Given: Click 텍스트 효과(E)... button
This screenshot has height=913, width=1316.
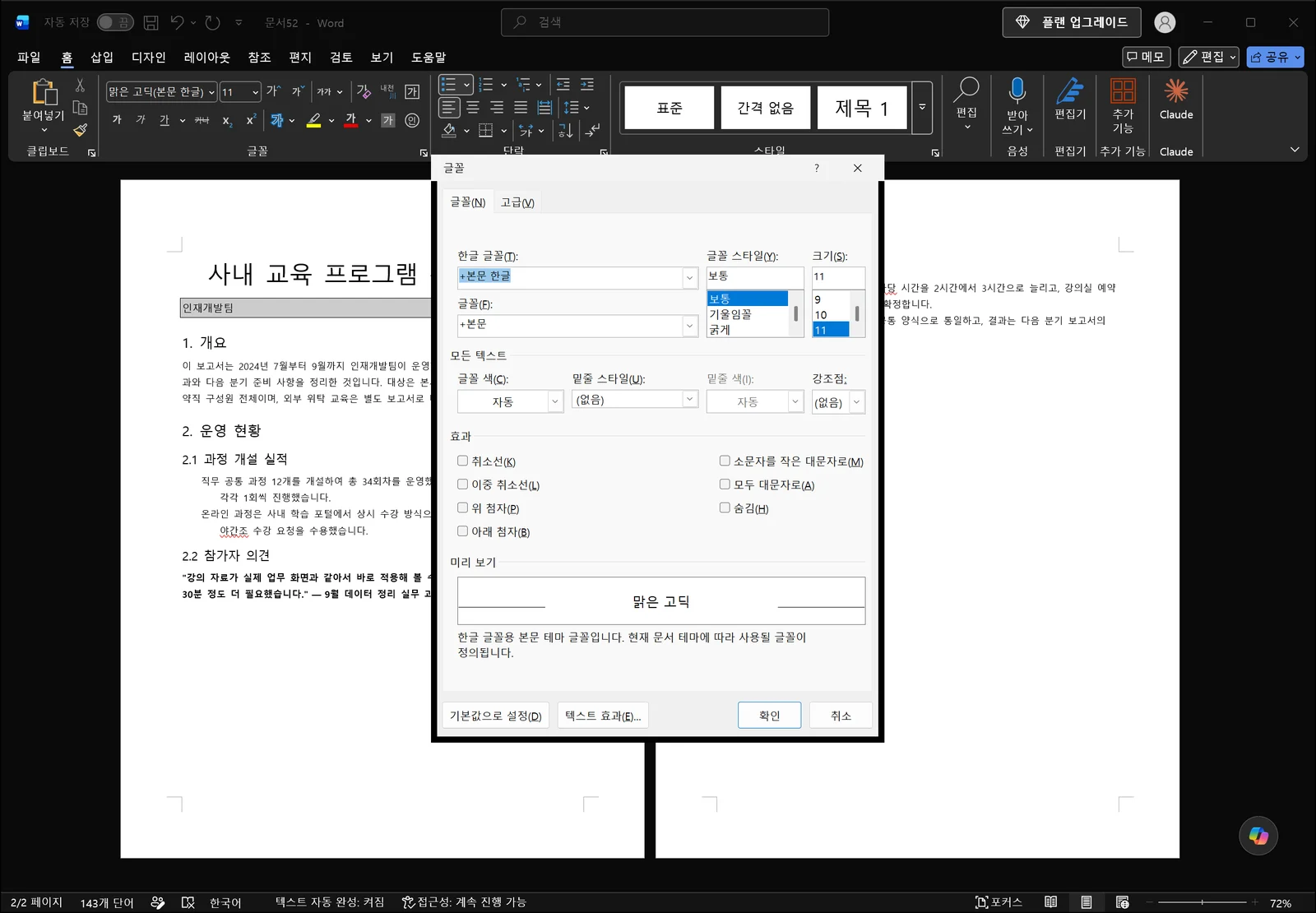Looking at the screenshot, I should click(x=603, y=716).
